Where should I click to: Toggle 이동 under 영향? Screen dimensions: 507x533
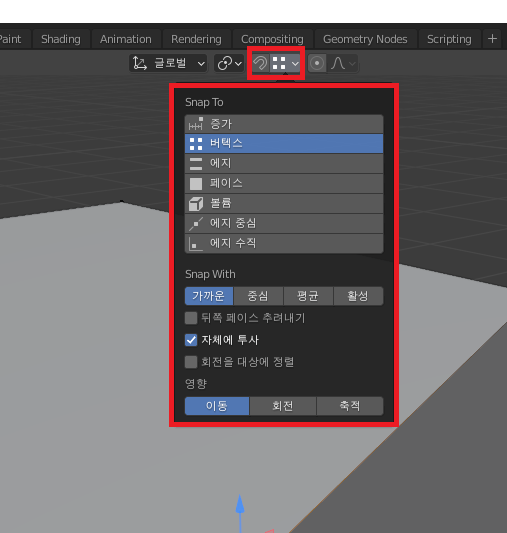[x=217, y=406]
